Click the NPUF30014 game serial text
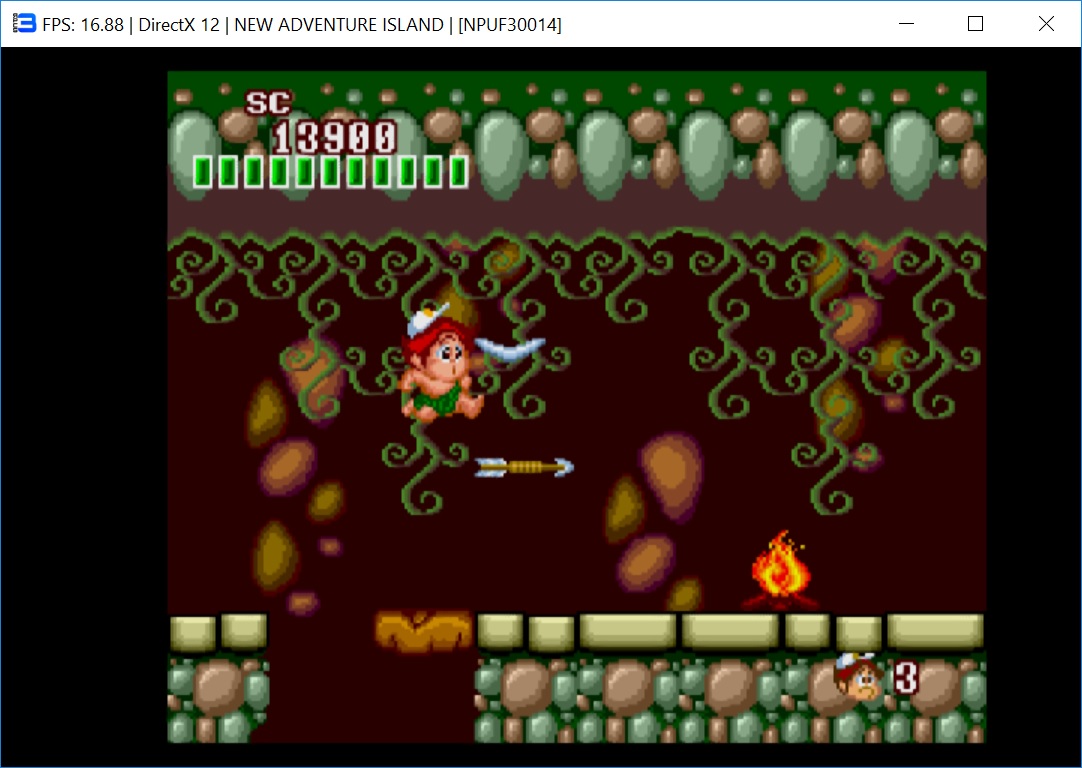Viewport: 1082px width, 768px height. coord(509,25)
